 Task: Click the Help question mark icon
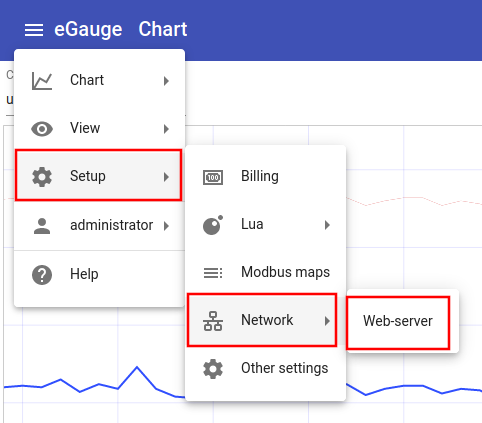point(42,275)
